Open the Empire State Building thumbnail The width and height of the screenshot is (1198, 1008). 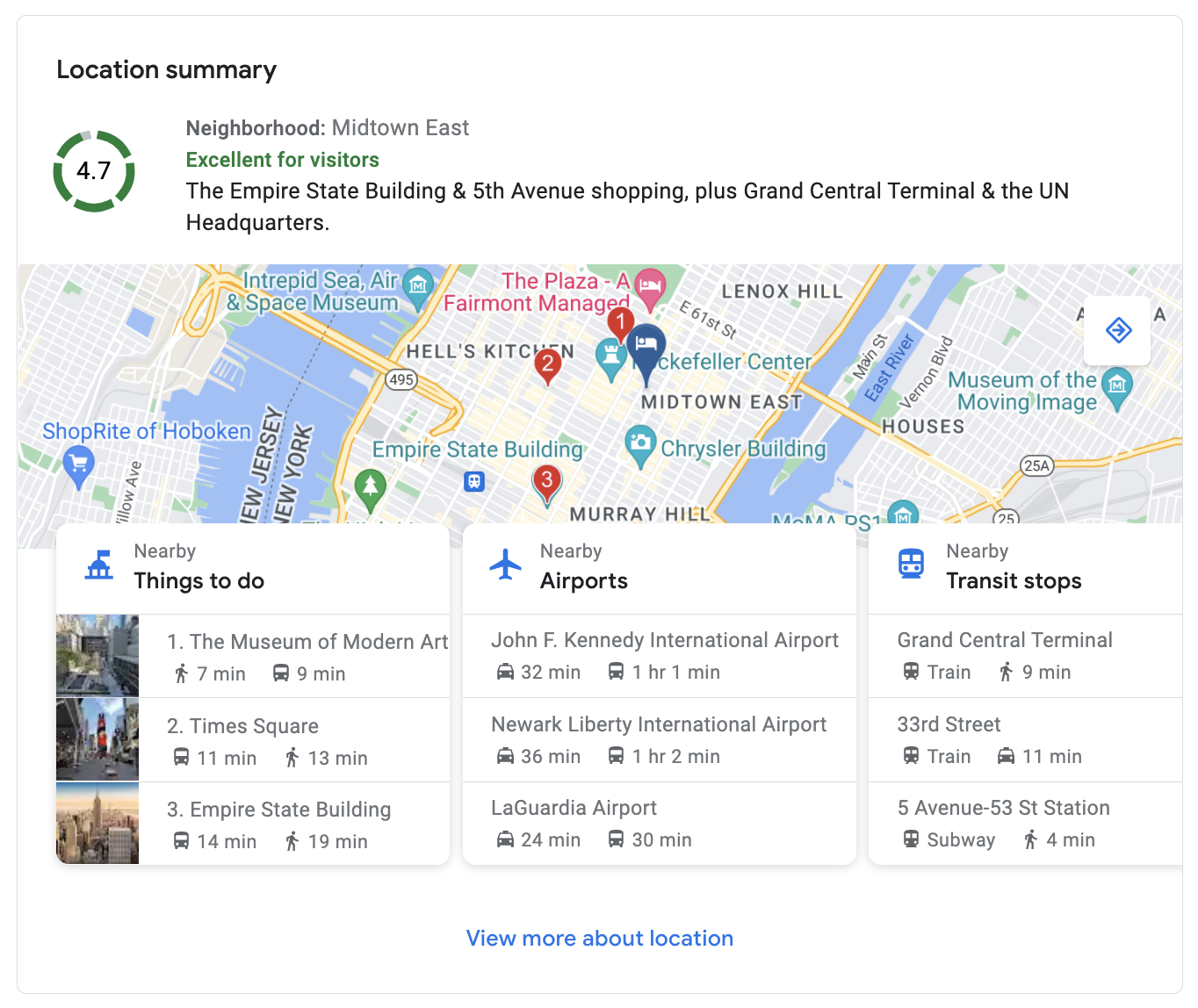[97, 824]
